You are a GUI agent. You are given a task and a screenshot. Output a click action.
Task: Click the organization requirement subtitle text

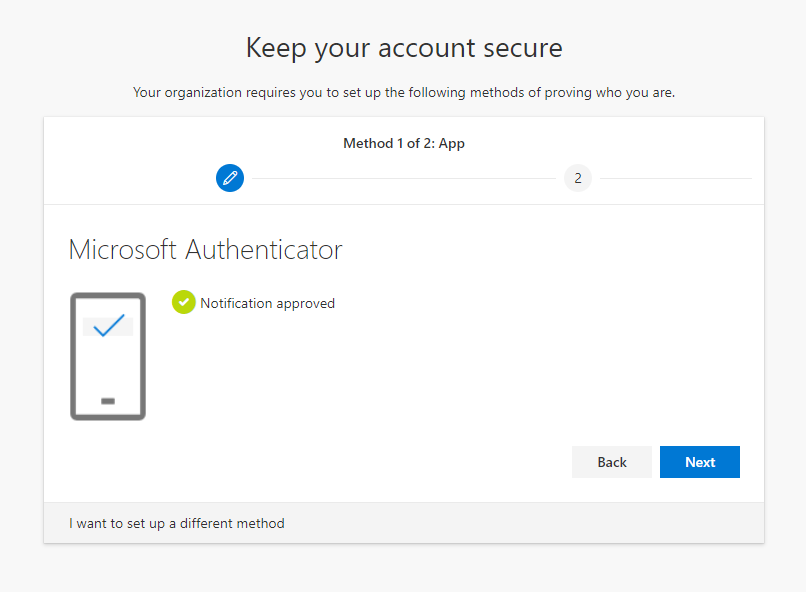coord(404,92)
